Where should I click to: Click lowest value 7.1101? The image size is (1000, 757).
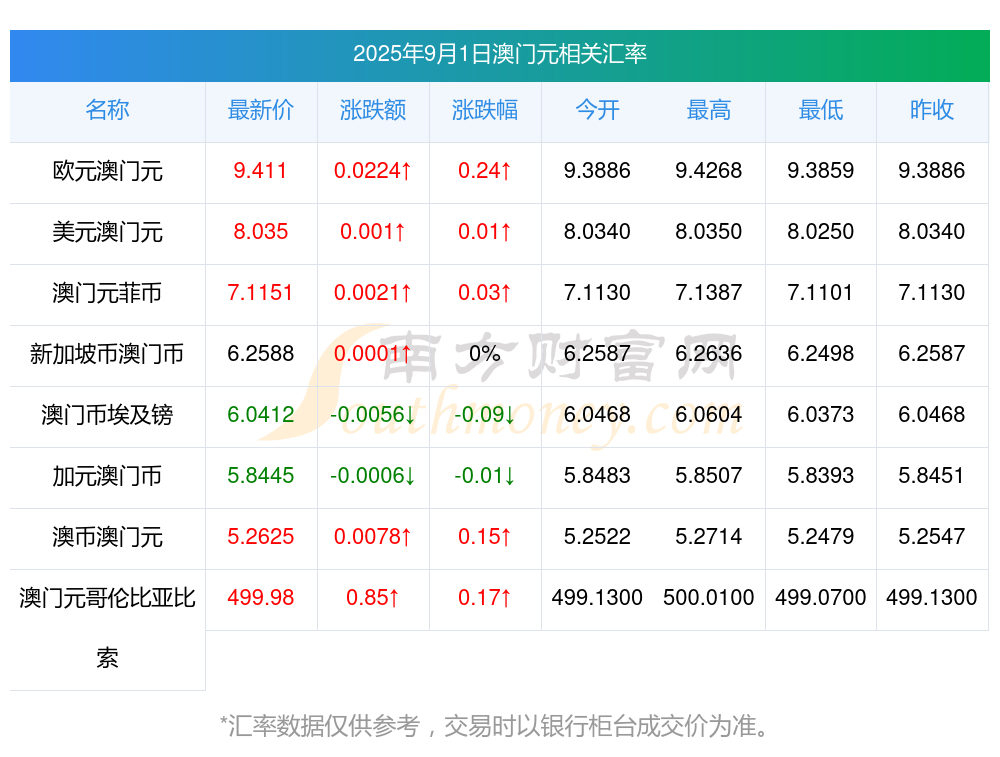[x=821, y=293]
